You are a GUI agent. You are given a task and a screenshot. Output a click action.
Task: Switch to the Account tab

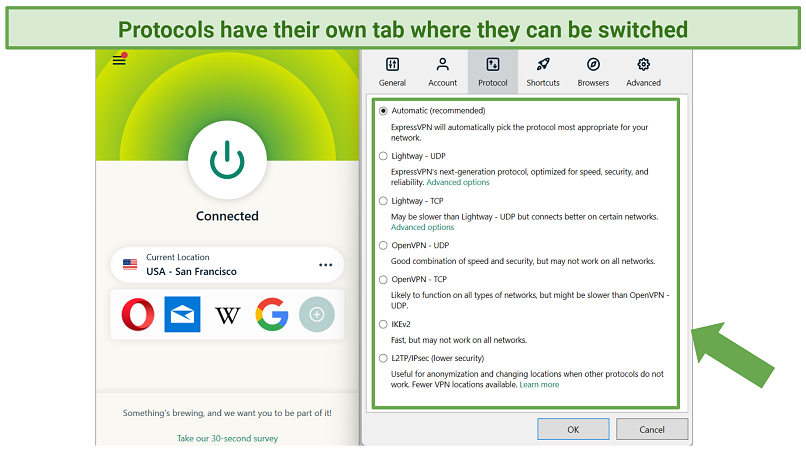coord(443,72)
